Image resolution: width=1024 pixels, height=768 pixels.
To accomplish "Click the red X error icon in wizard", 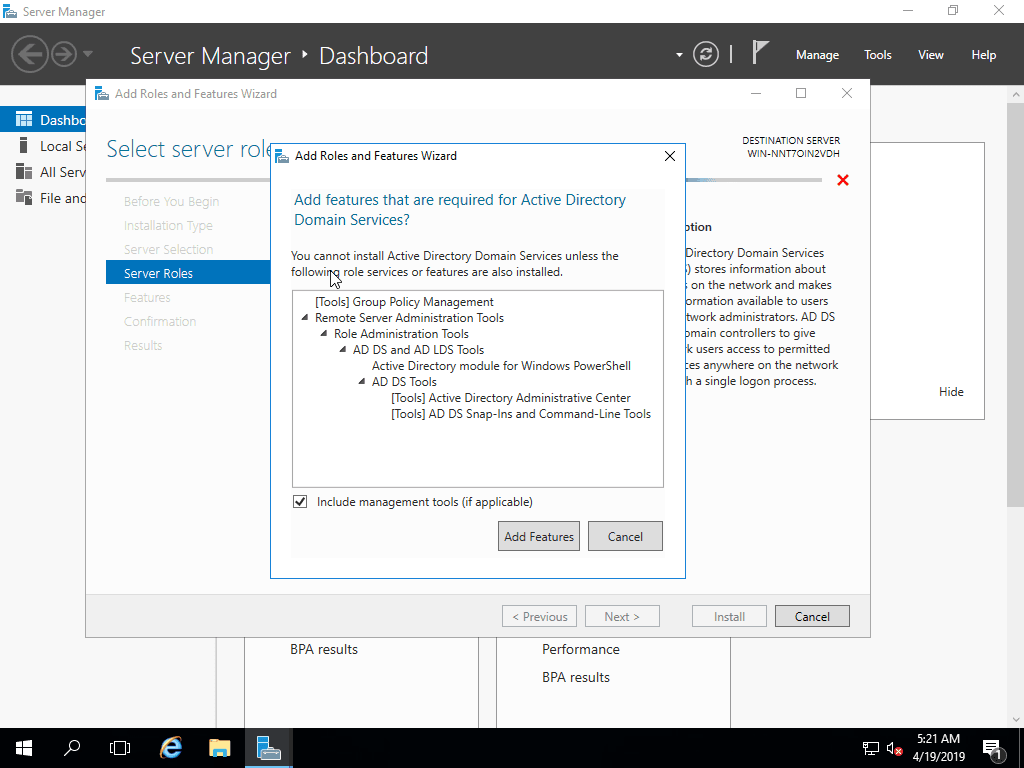I will pyautogui.click(x=843, y=180).
